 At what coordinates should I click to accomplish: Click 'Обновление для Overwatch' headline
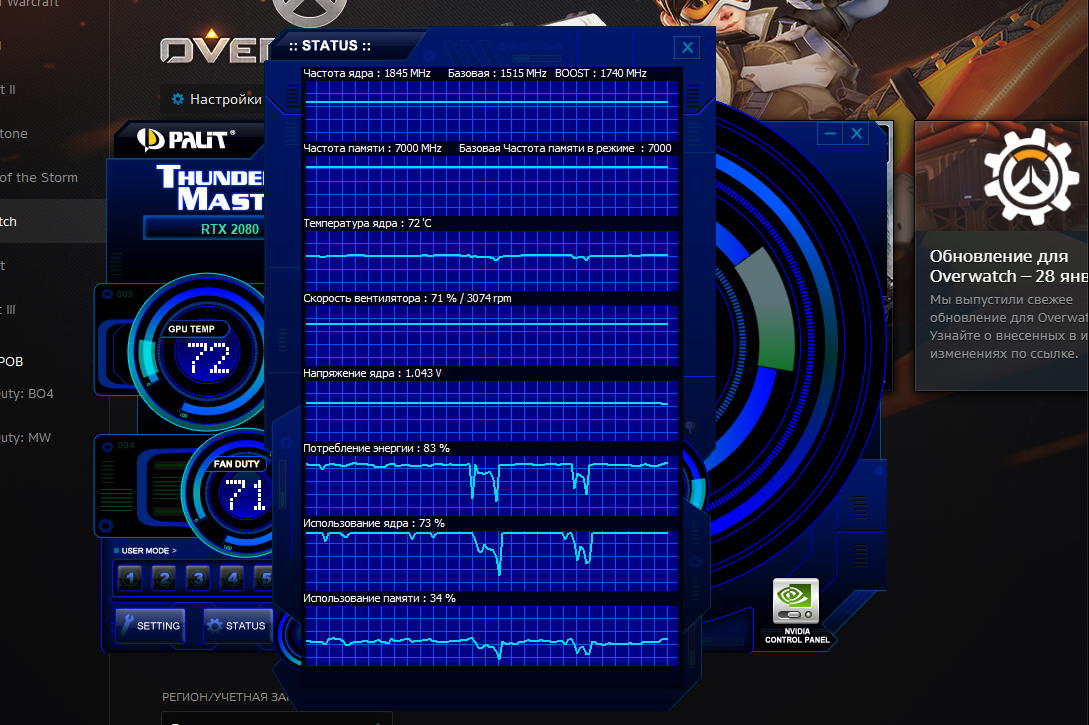(x=1008, y=266)
